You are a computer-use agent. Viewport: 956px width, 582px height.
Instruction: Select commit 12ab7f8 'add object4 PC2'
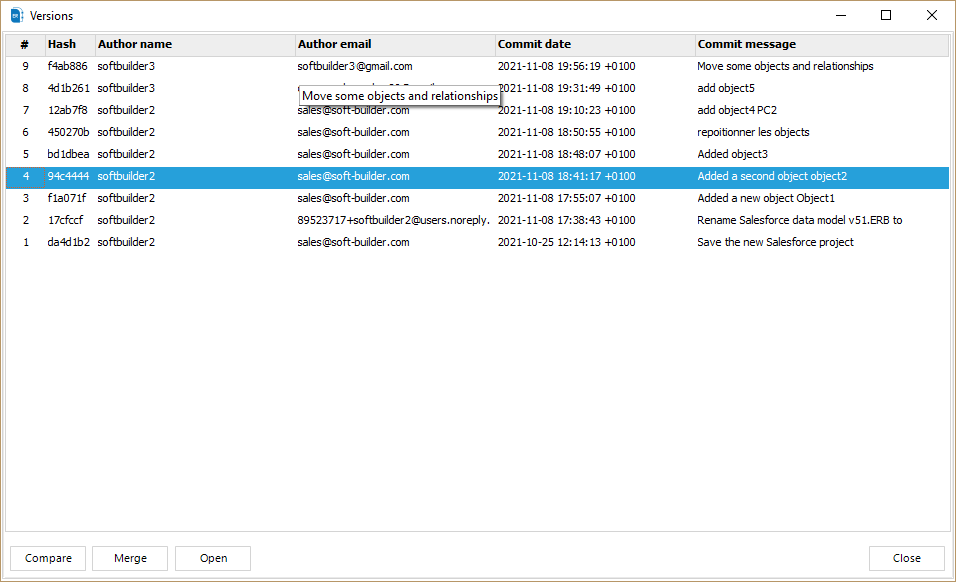click(x=68, y=110)
